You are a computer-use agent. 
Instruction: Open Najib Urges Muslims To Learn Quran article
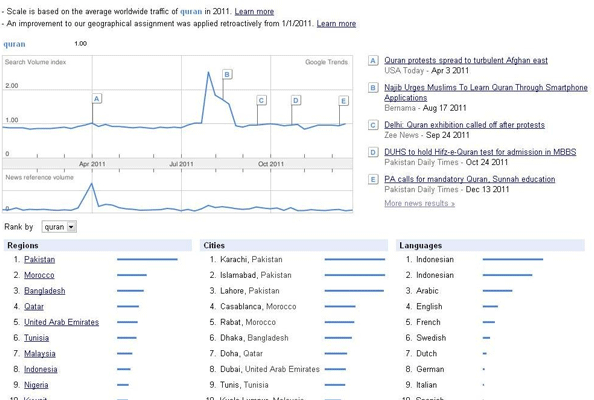[x=486, y=92]
